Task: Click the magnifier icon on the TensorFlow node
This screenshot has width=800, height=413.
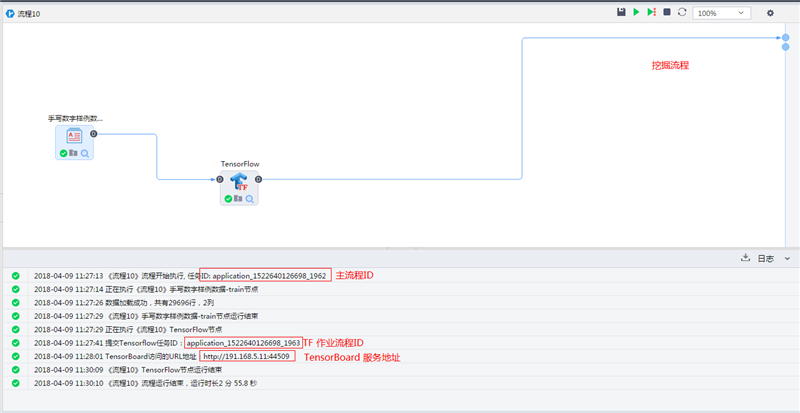Action: tap(251, 199)
